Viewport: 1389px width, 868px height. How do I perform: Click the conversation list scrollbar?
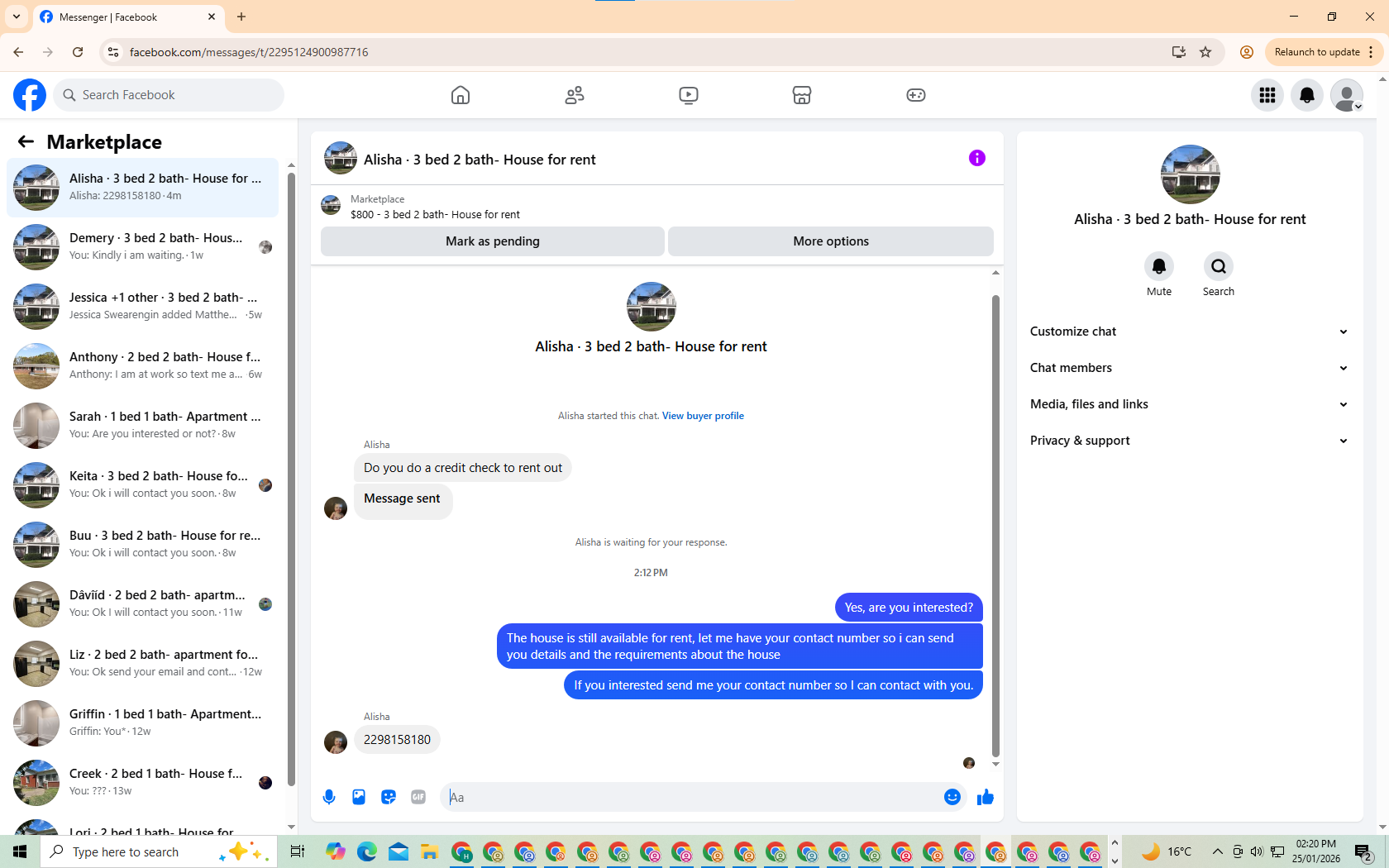pyautogui.click(x=291, y=479)
